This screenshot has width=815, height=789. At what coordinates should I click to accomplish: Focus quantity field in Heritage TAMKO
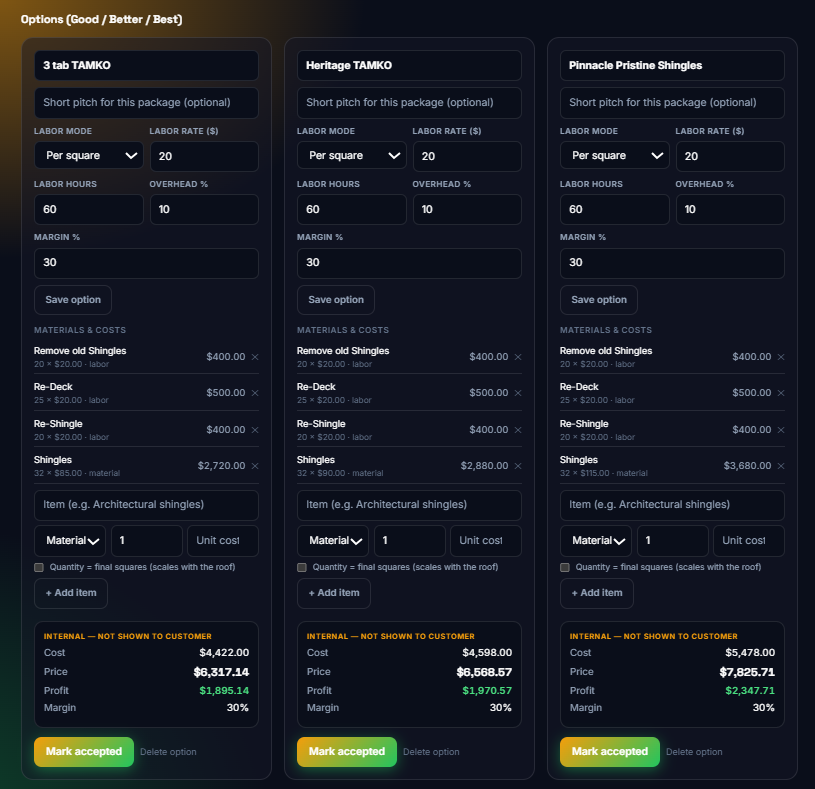pos(410,541)
